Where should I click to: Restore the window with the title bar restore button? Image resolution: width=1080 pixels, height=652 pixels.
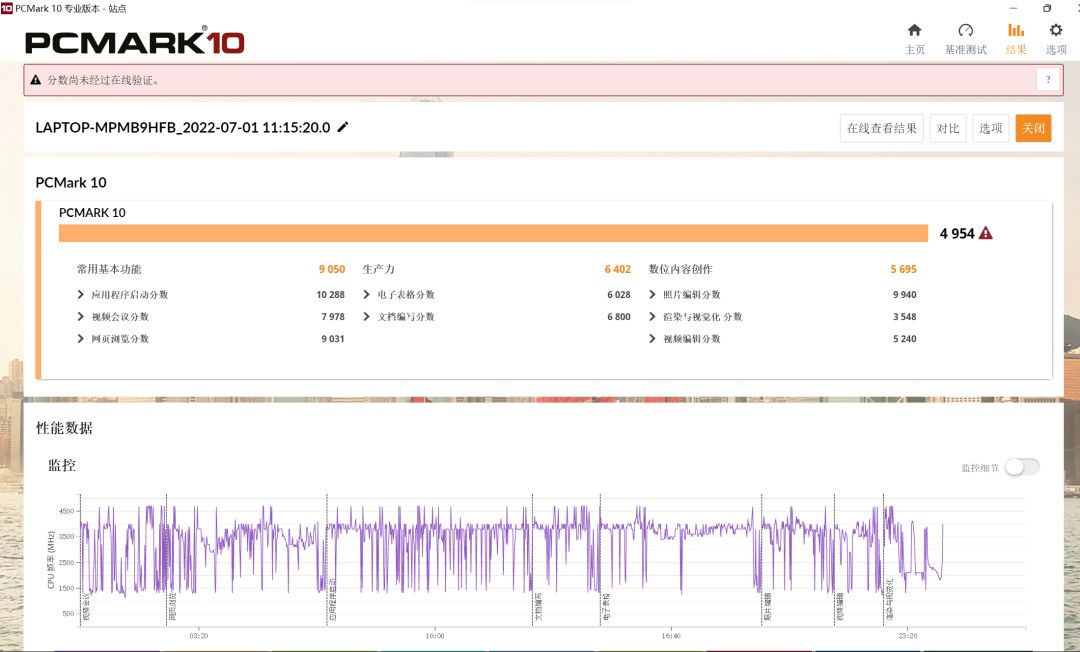point(1047,8)
